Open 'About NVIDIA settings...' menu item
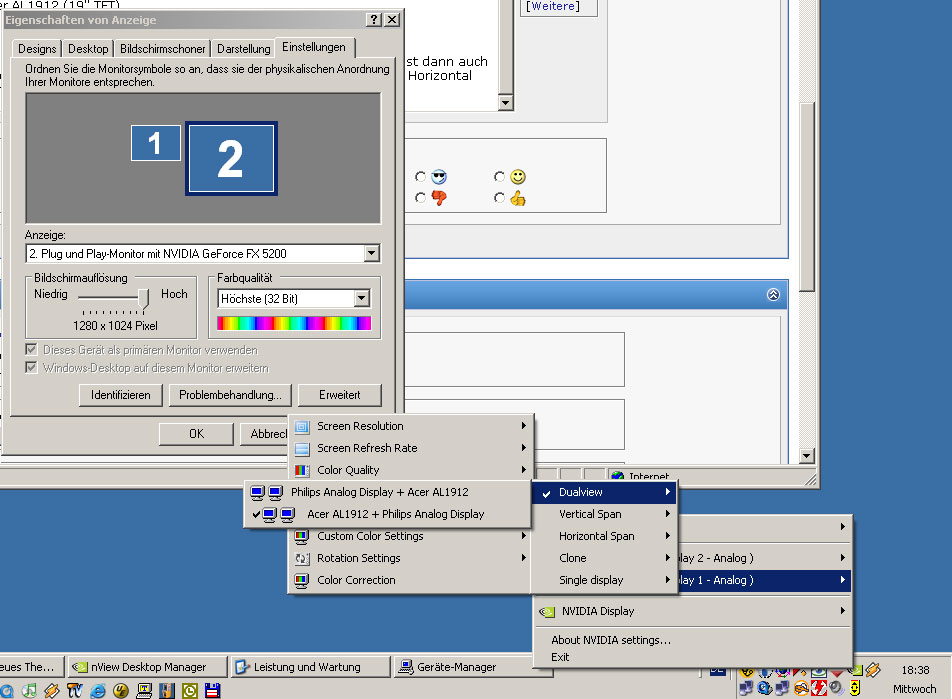This screenshot has height=699, width=952. [611, 640]
